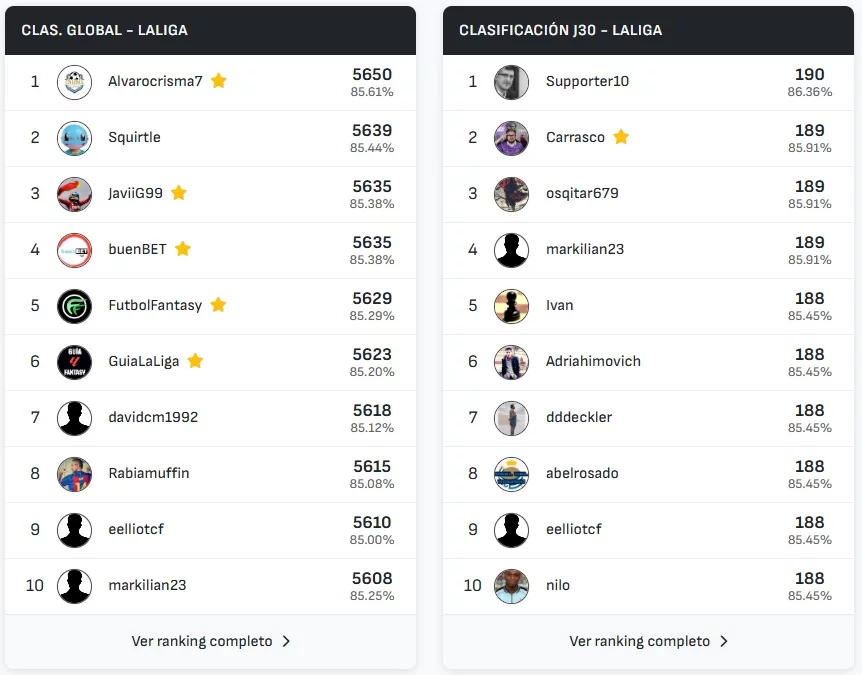Click GuiaLaLiga's black logo avatar

75,362
